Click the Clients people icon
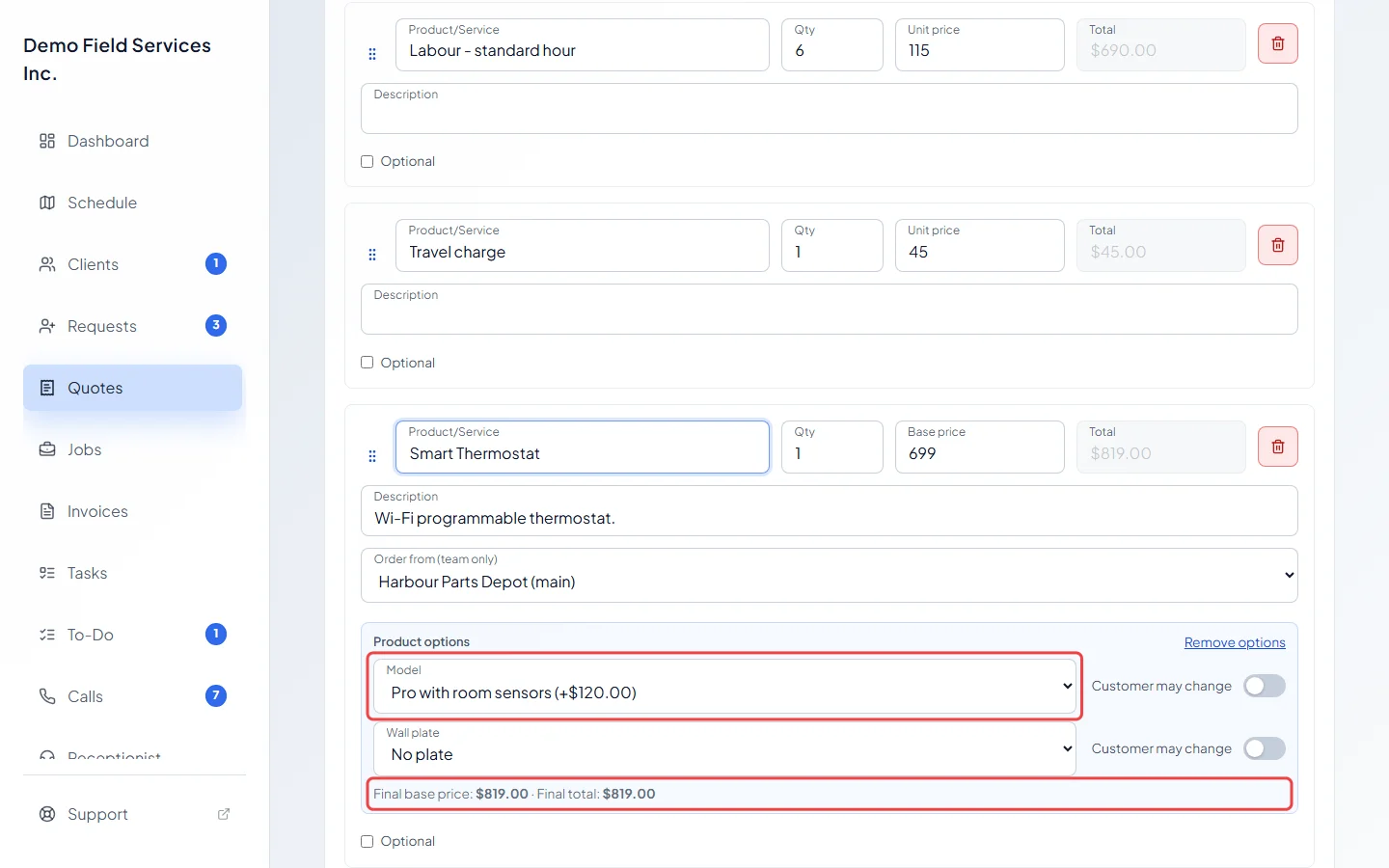 (47, 264)
